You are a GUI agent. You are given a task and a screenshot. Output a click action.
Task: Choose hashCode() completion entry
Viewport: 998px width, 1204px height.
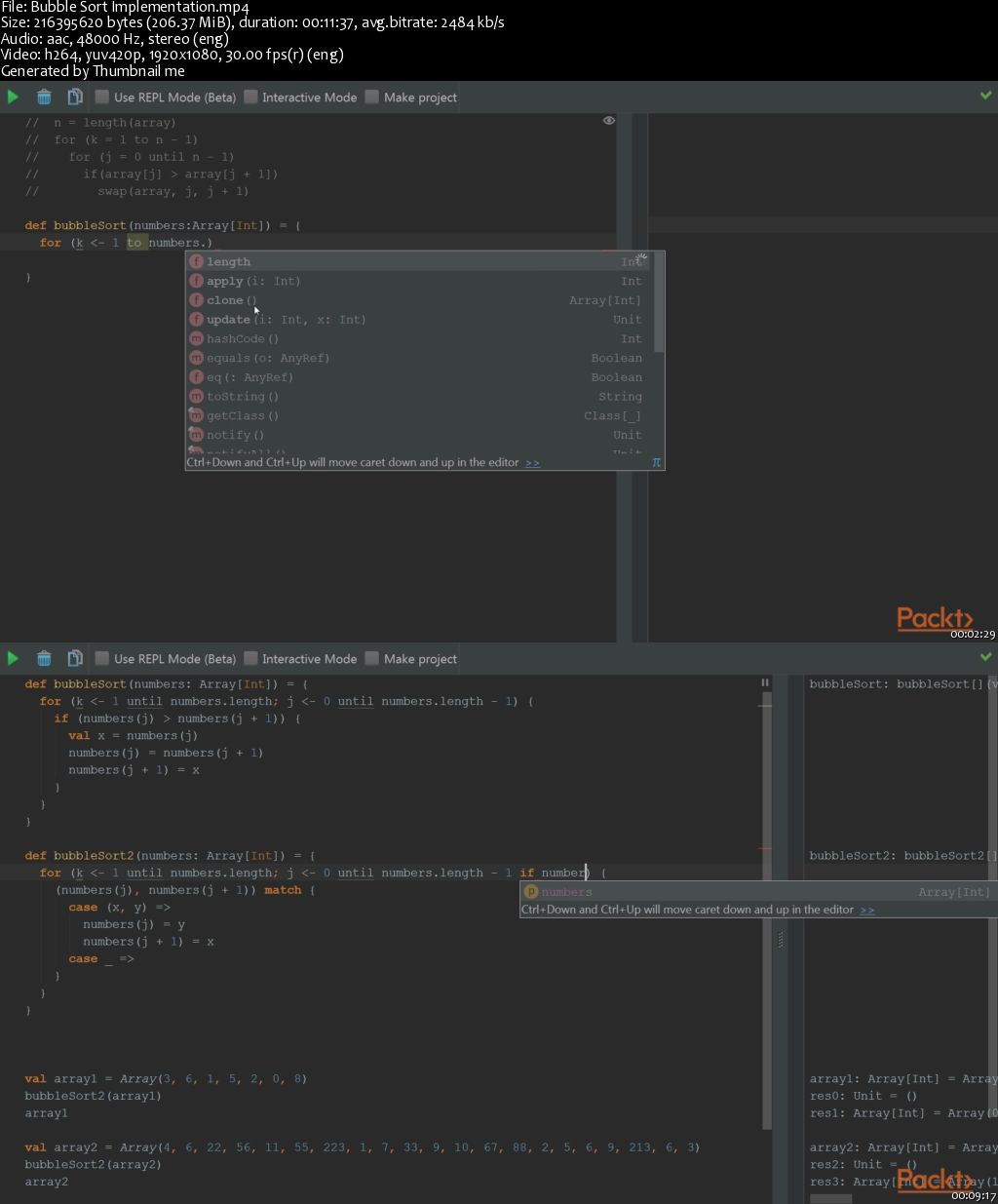(420, 338)
